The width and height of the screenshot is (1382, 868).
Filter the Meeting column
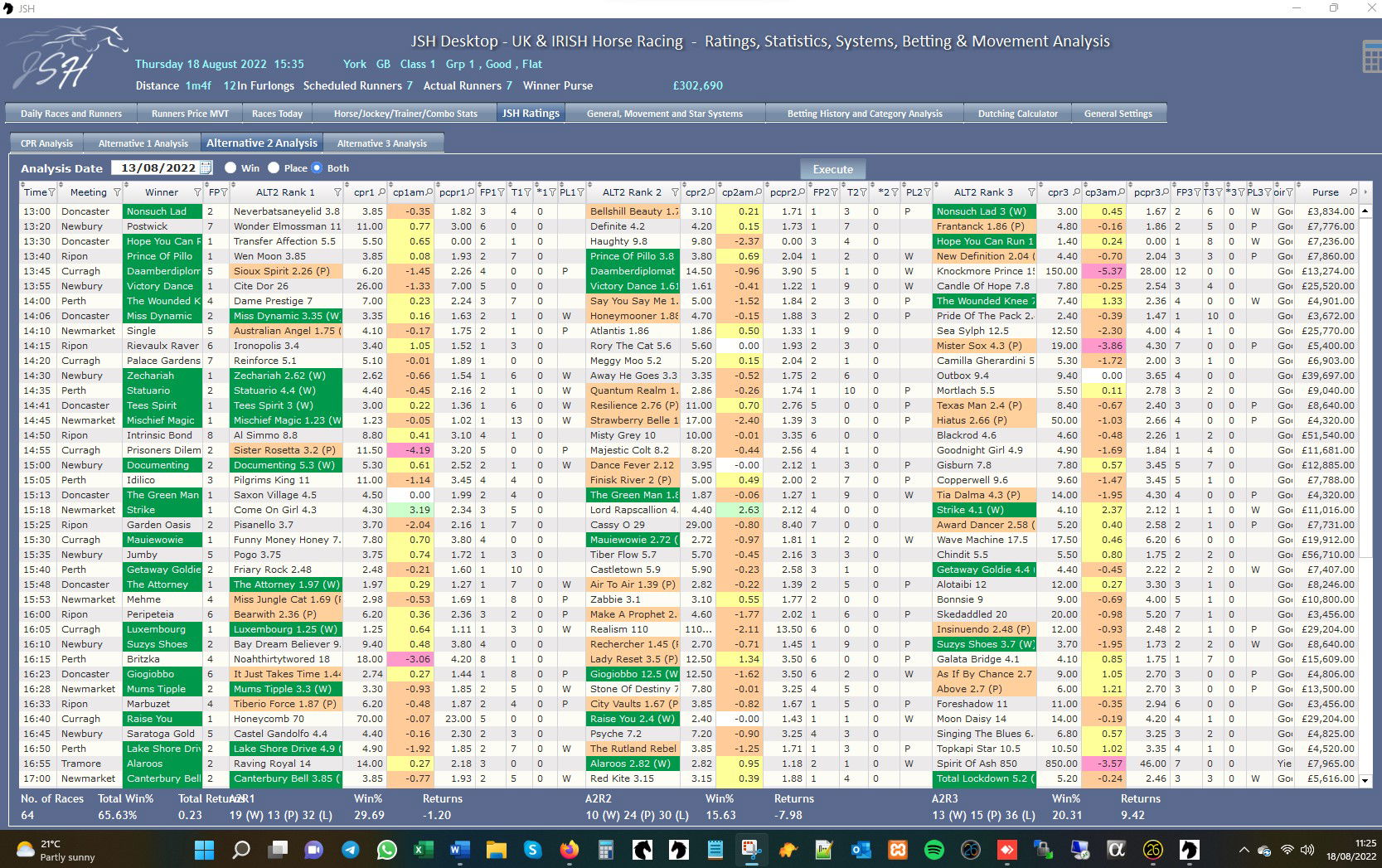(x=117, y=192)
